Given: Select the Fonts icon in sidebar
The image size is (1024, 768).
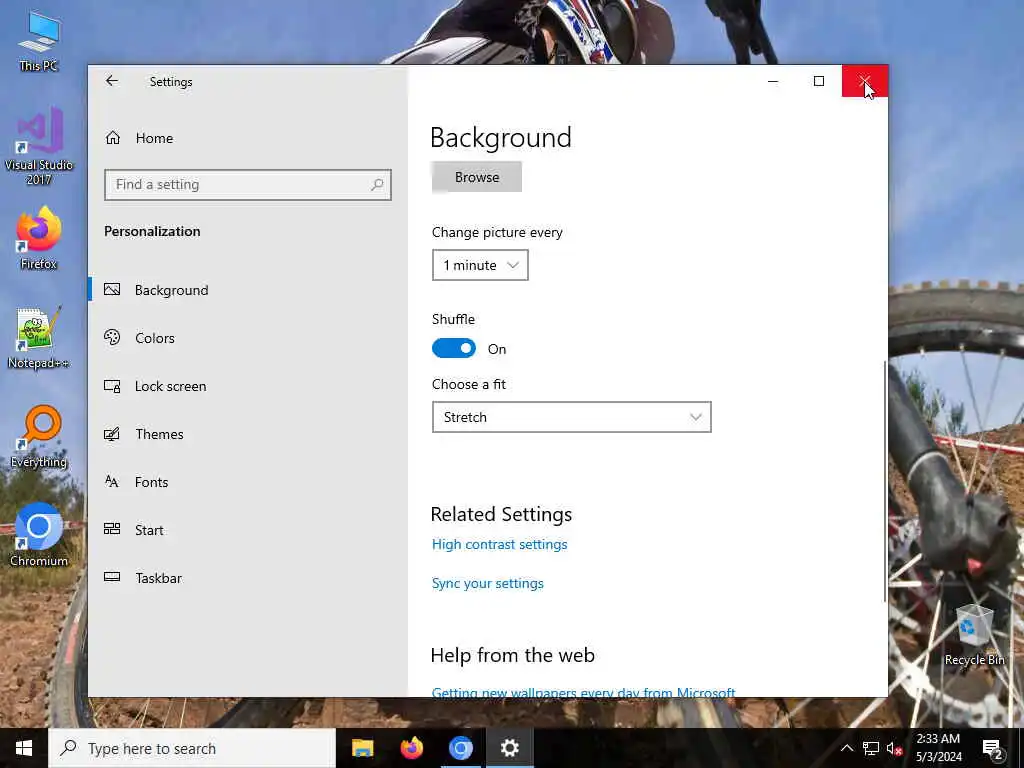Looking at the screenshot, I should [112, 482].
